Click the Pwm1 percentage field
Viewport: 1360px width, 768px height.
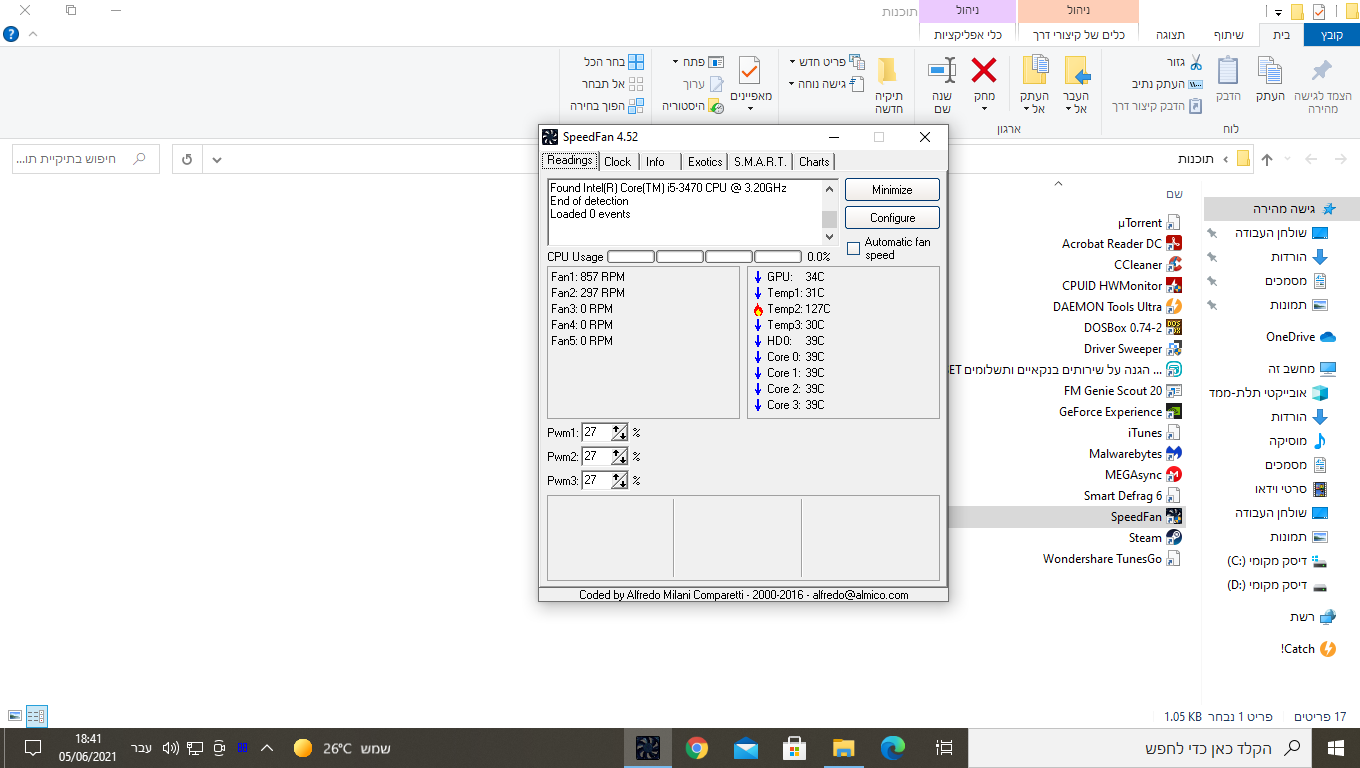596,433
